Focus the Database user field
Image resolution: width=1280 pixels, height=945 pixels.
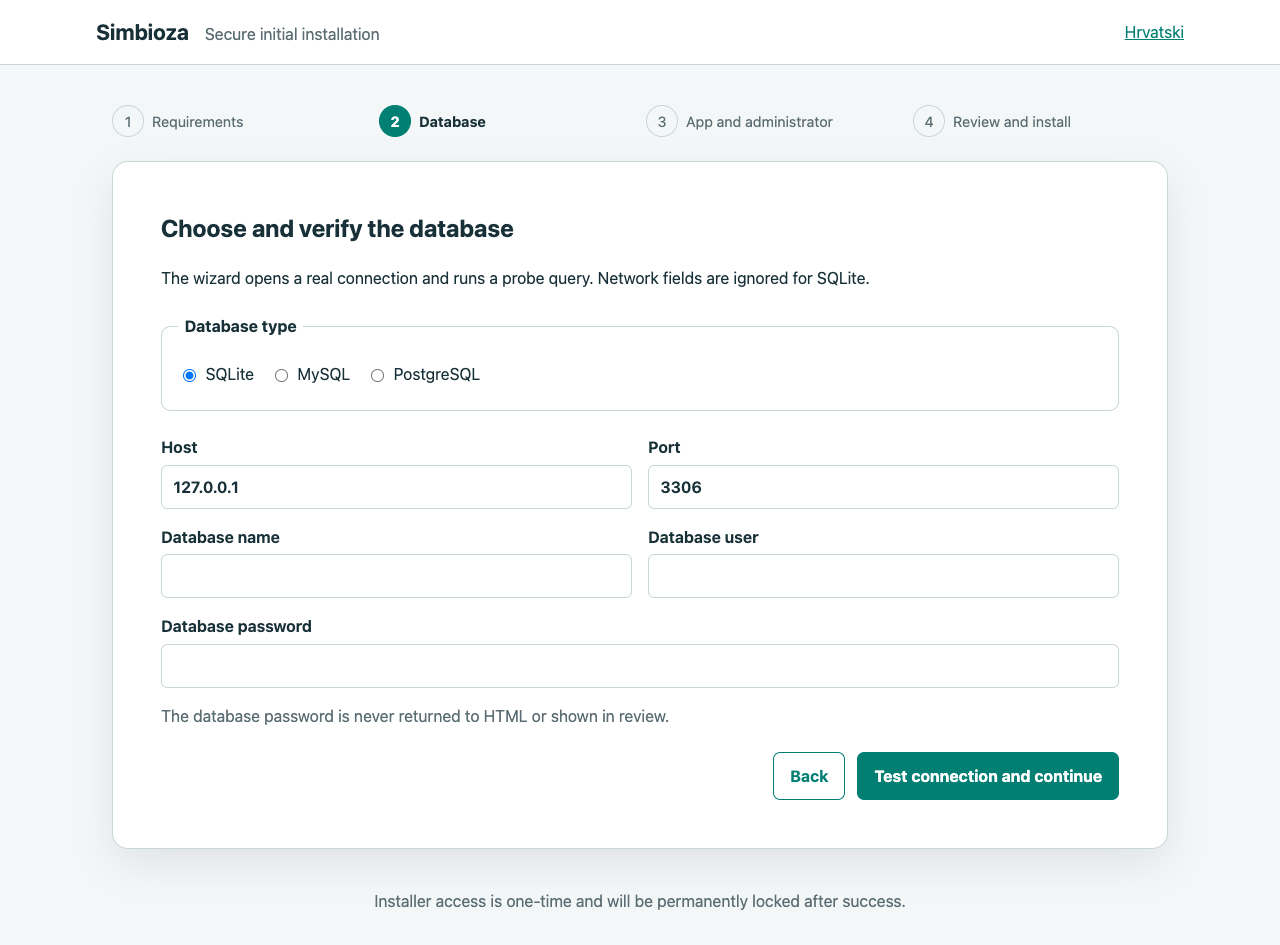coord(883,576)
